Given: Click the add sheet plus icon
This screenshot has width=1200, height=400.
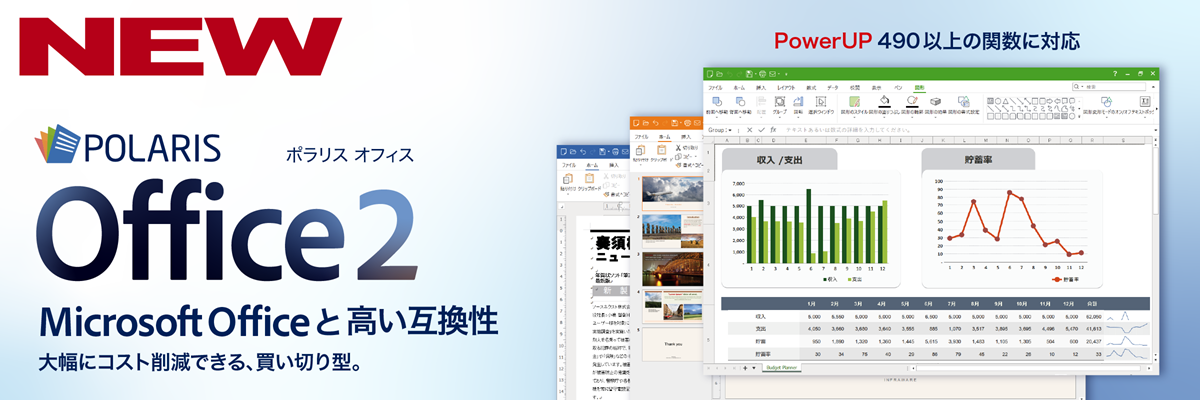Looking at the screenshot, I should pos(745,368).
